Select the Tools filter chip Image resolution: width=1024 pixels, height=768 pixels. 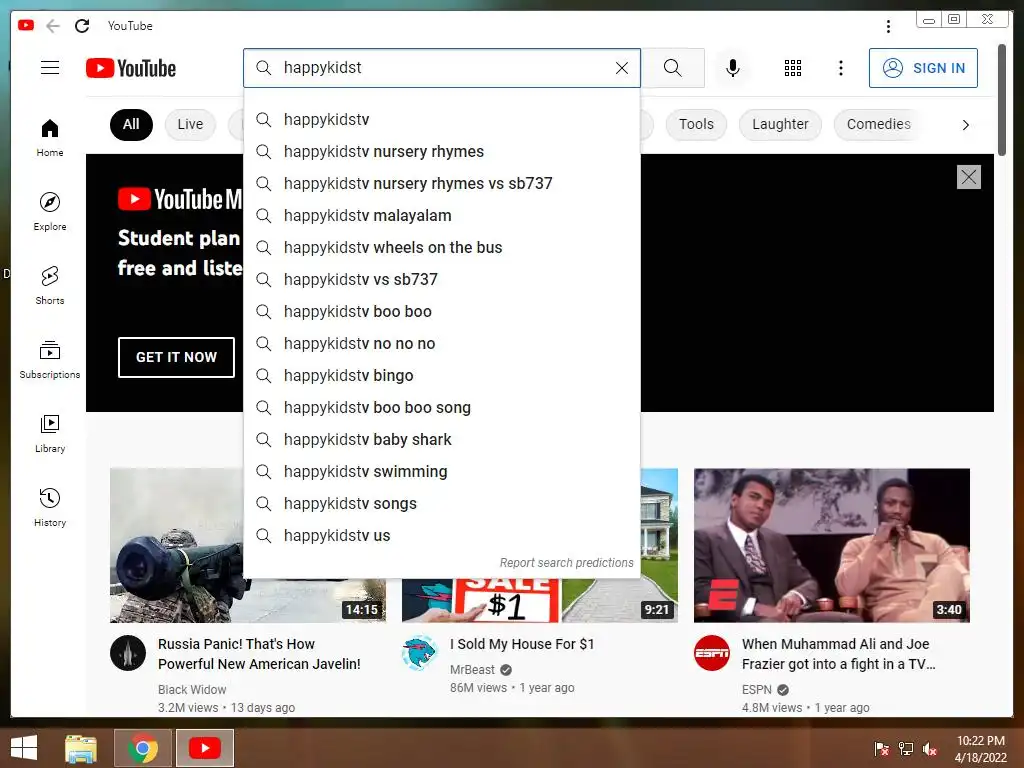[x=696, y=124]
